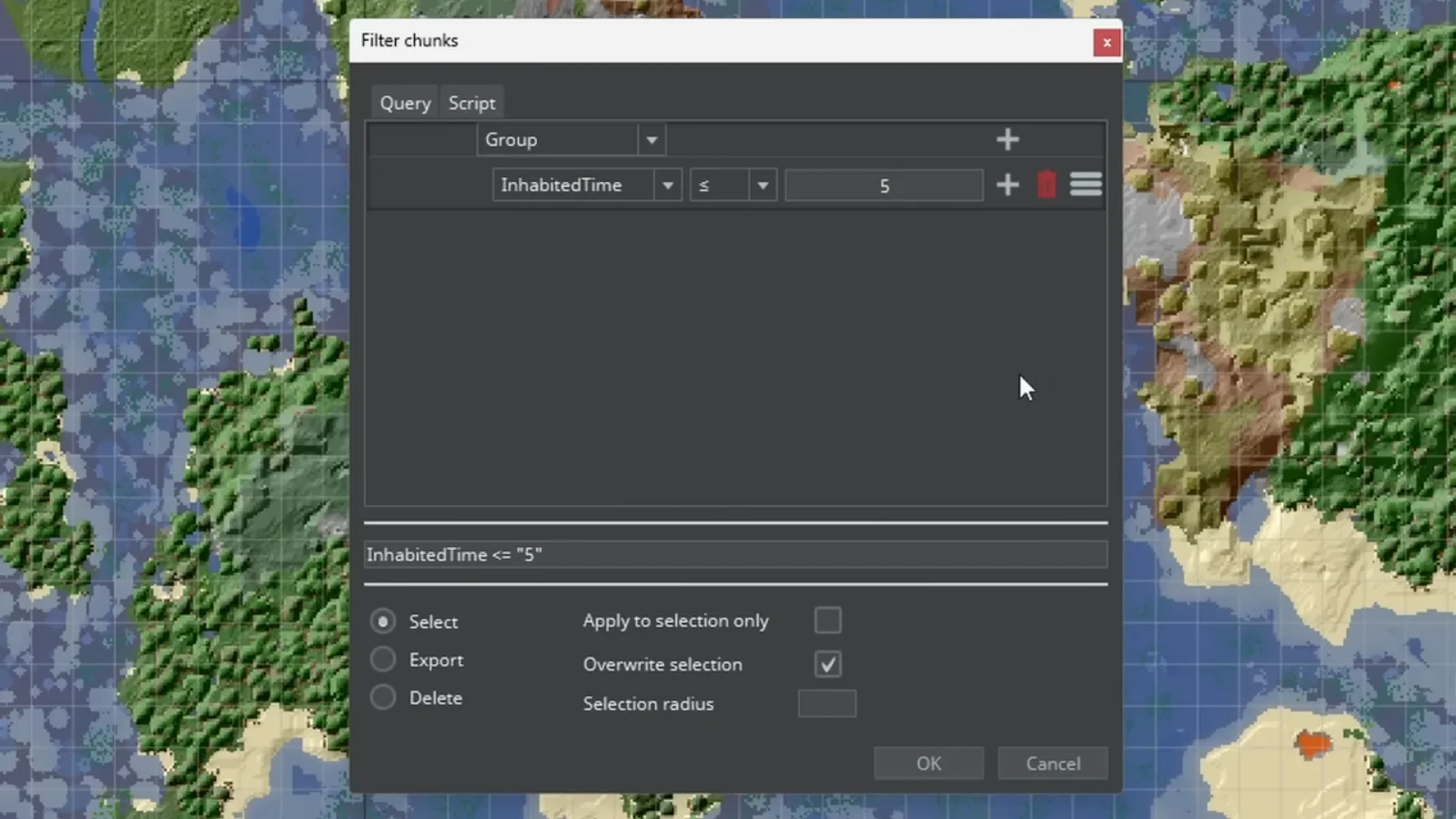Viewport: 1456px width, 819px height.
Task: Choose the Delete radio option
Action: (x=383, y=697)
